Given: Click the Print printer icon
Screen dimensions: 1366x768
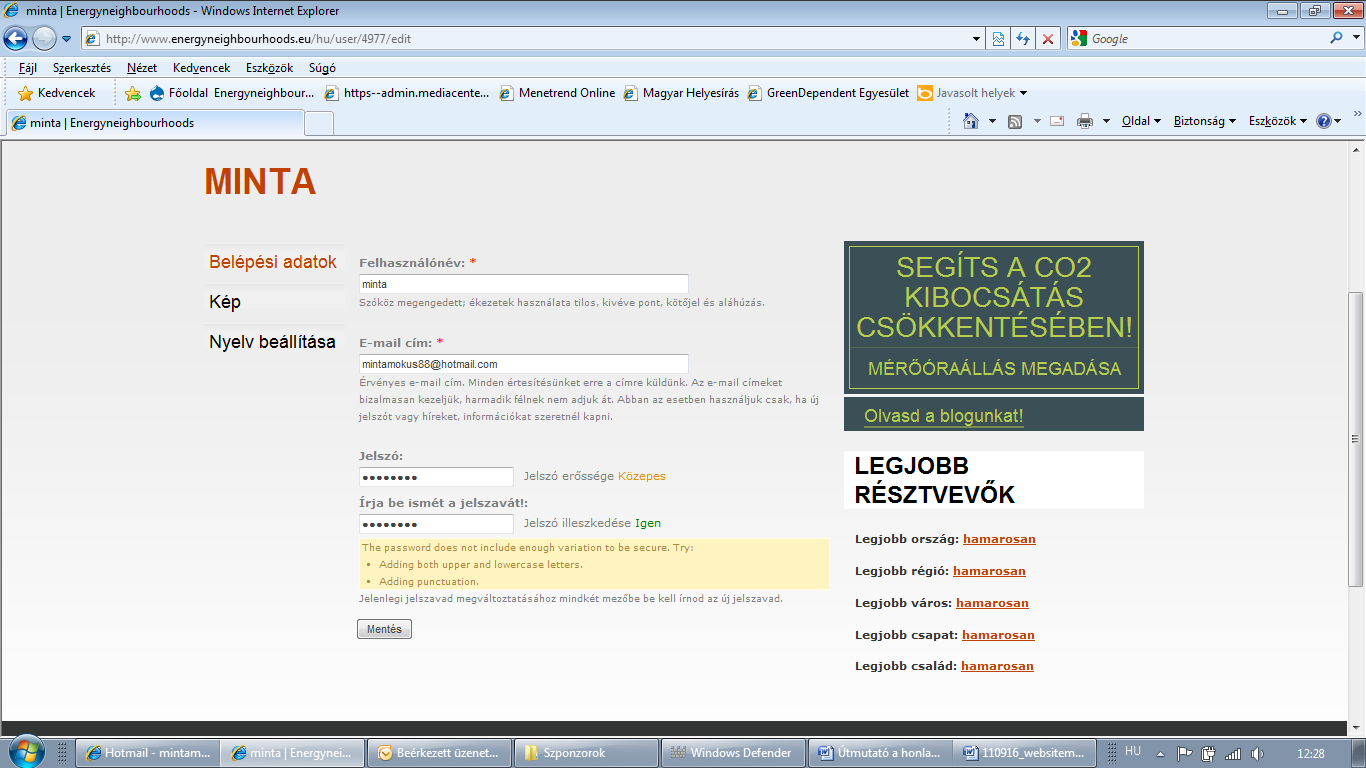Looking at the screenshot, I should coord(1085,121).
